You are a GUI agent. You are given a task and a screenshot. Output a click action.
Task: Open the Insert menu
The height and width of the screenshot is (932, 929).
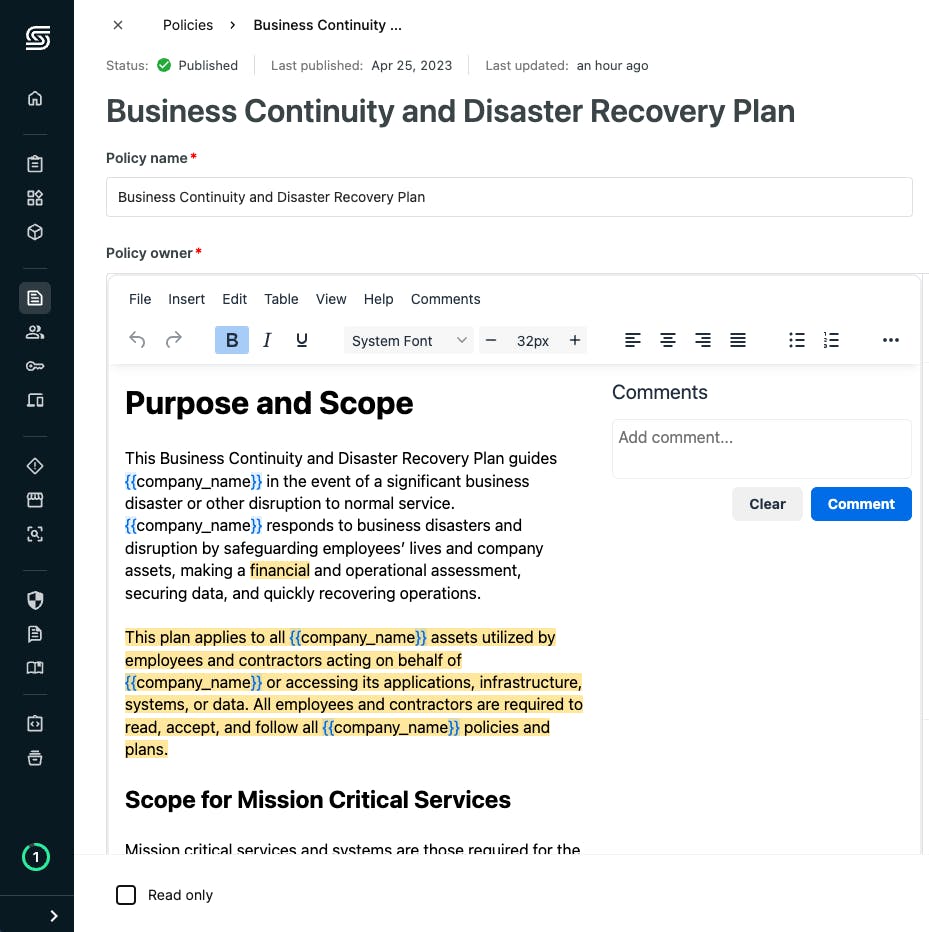coord(187,299)
